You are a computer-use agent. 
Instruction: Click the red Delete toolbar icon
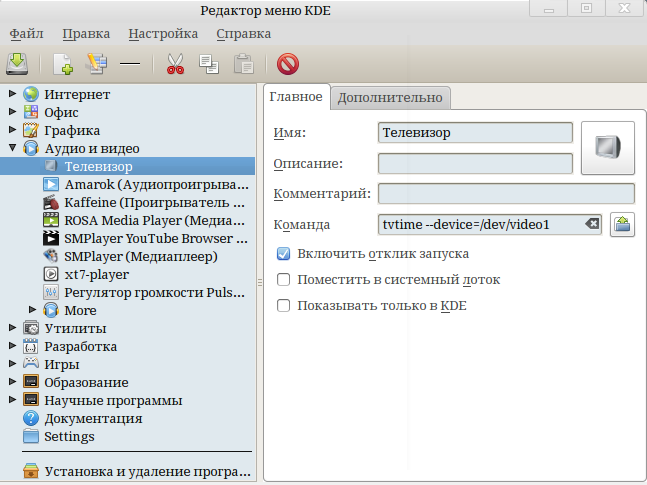pos(288,65)
